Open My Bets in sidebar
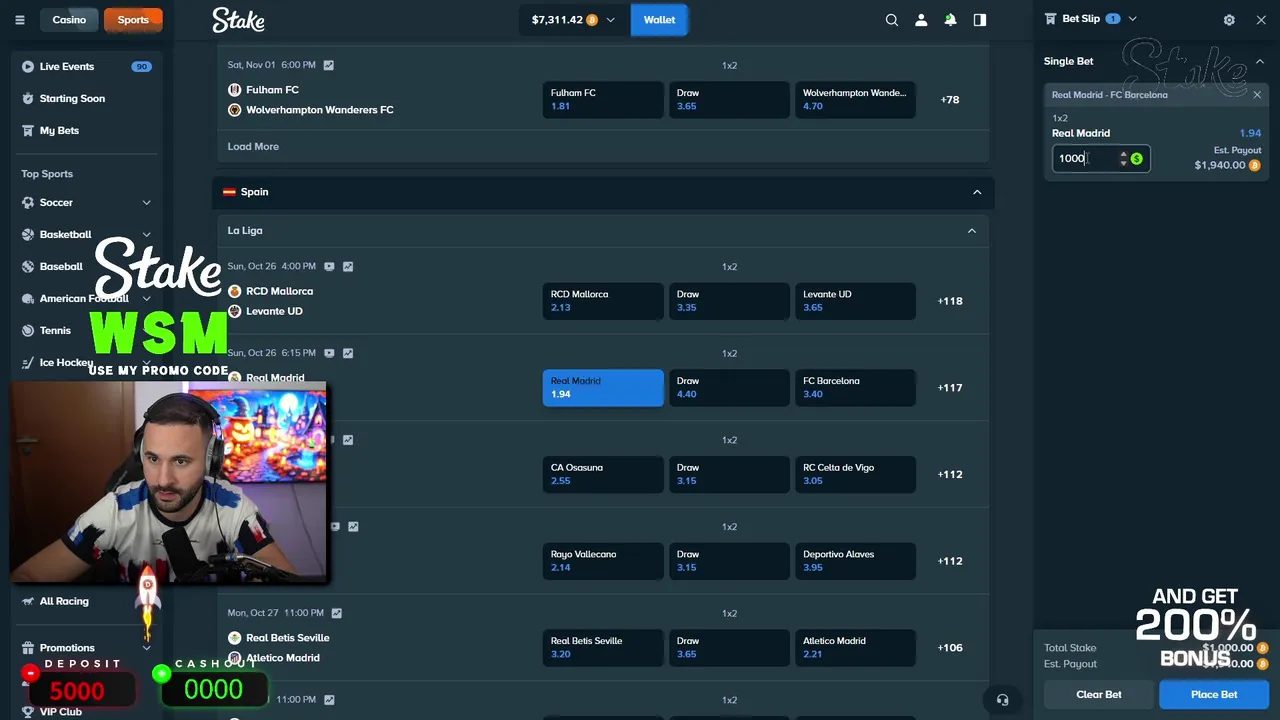The height and width of the screenshot is (720, 1280). (x=87, y=131)
